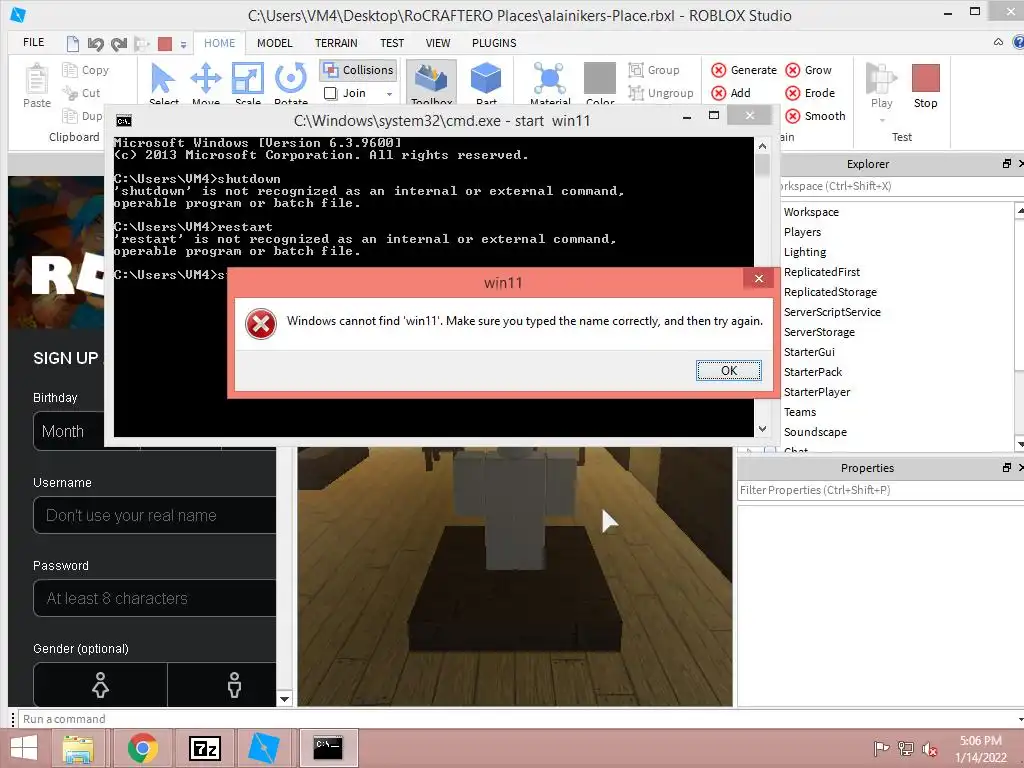Select Workspace in Explorer
This screenshot has height=768, width=1024.
click(x=811, y=212)
